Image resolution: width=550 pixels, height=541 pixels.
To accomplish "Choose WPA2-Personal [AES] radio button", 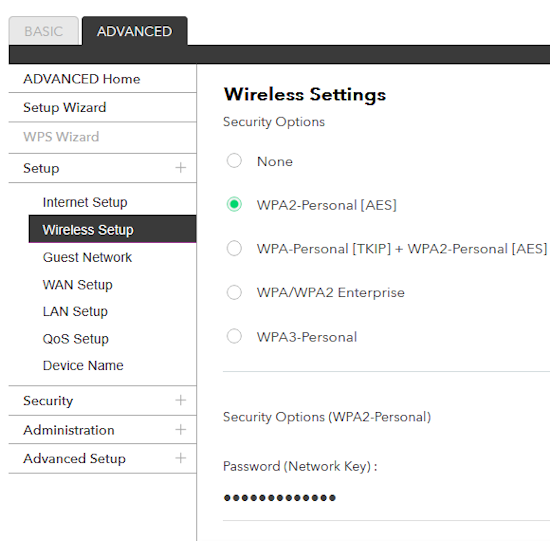I will (234, 204).
